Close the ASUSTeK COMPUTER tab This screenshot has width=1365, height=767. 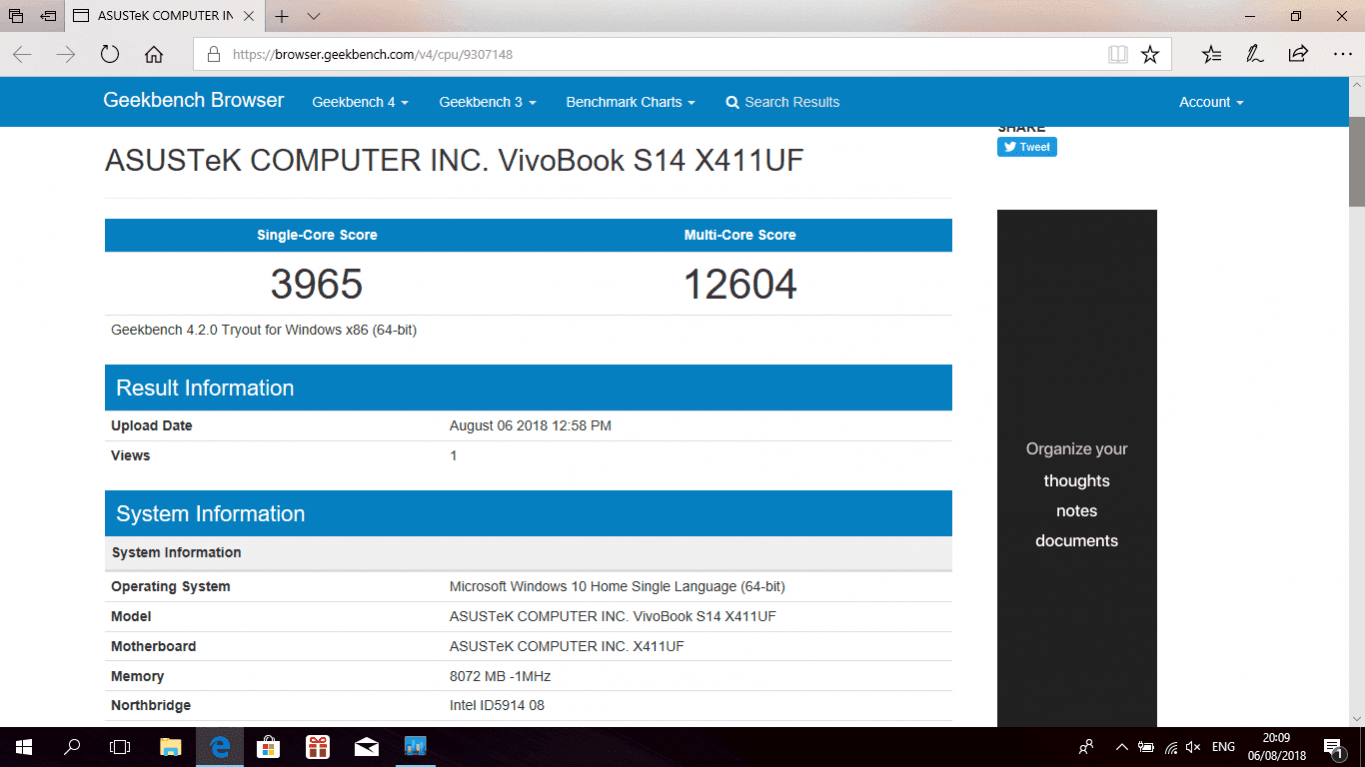[x=249, y=16]
